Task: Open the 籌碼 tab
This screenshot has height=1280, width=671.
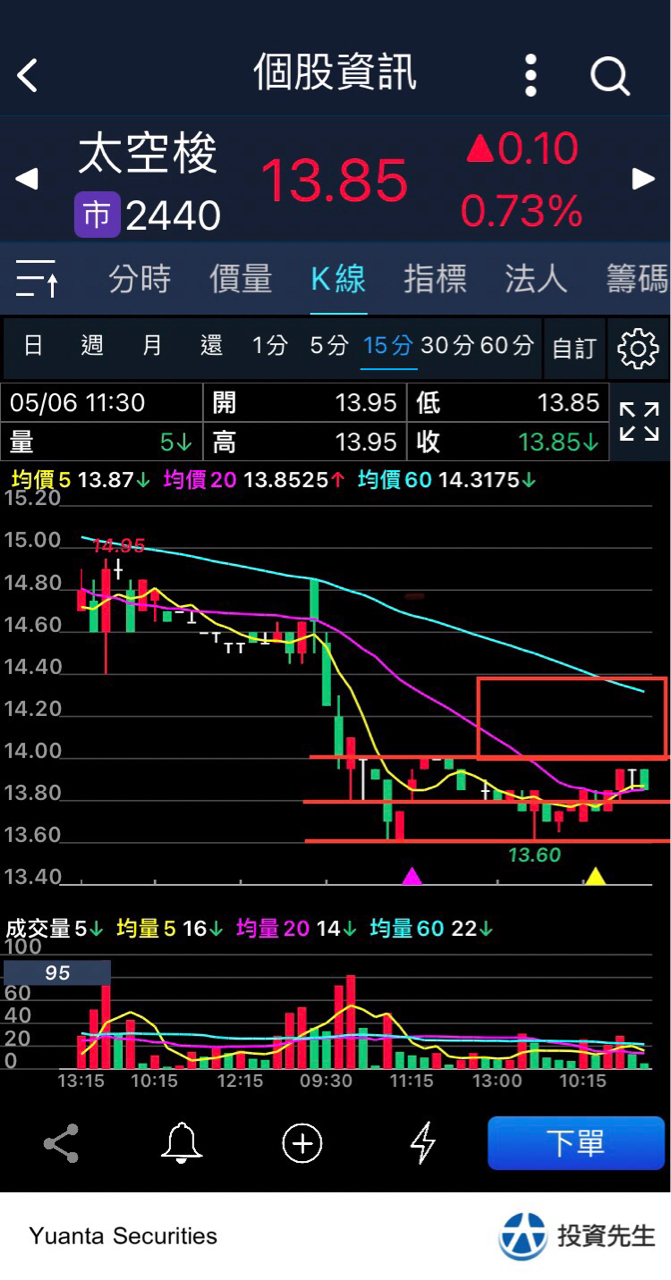Action: [x=637, y=279]
